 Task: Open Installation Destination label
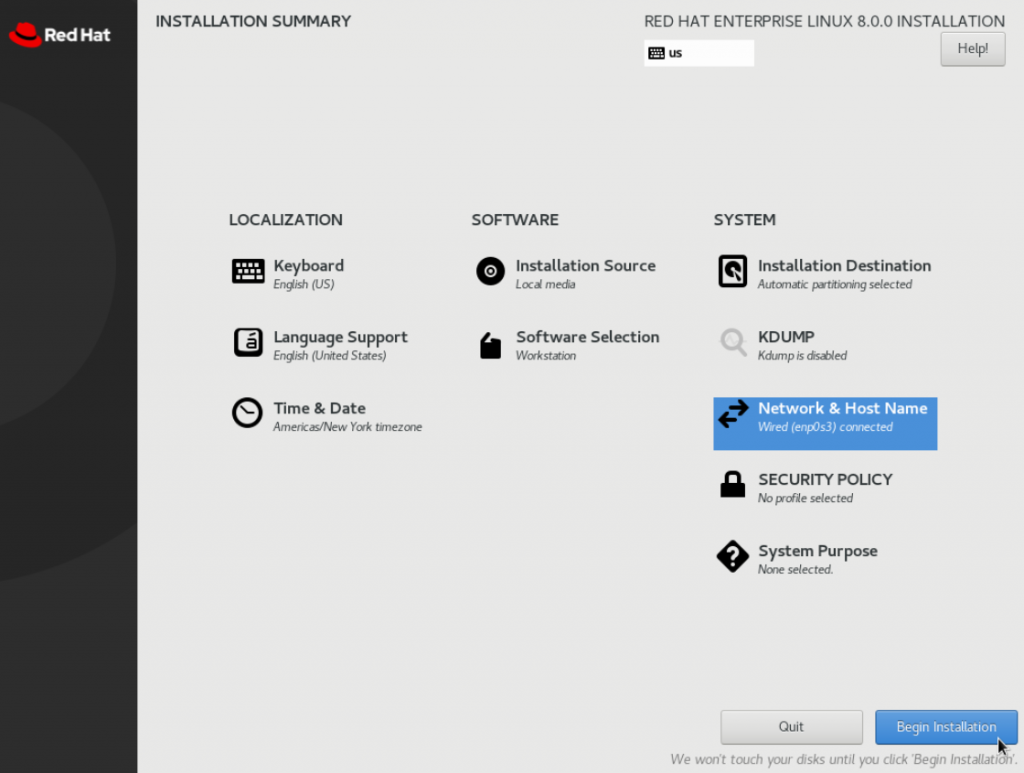tap(844, 266)
